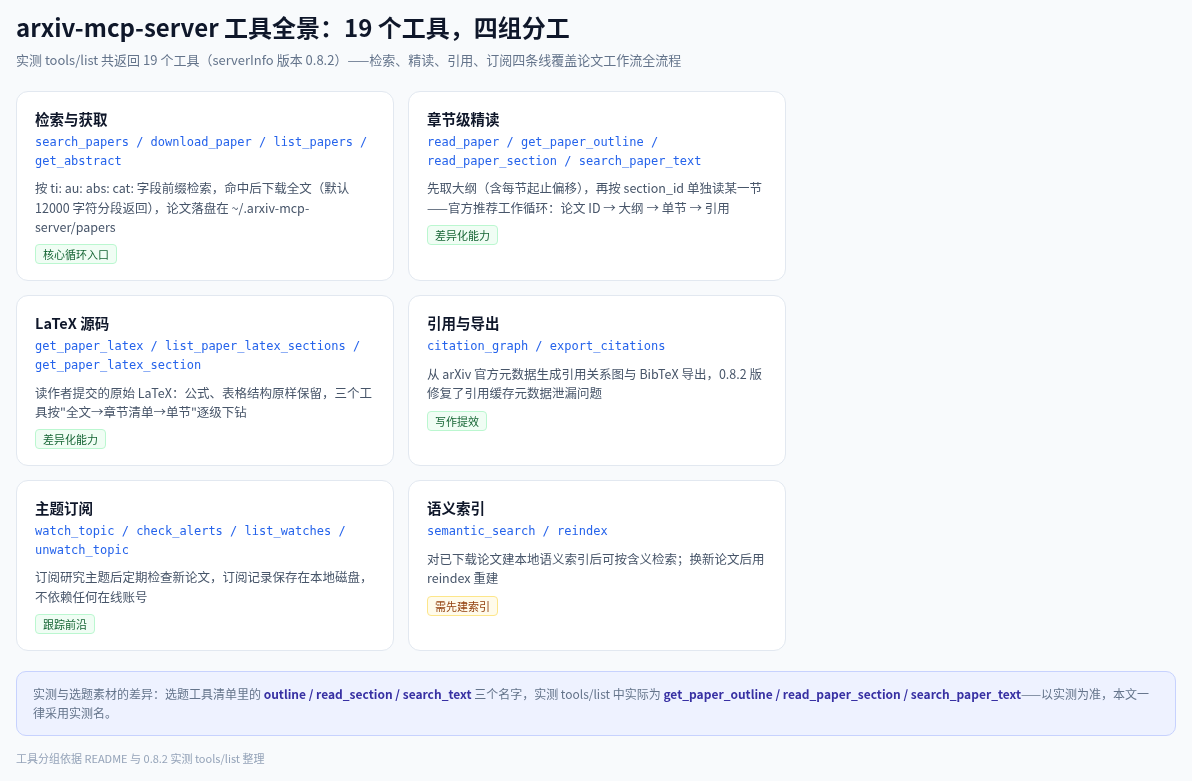Viewport: 1192px width, 781px height.
Task: Click the footer 工具分组依据 README text
Action: pos(140,759)
